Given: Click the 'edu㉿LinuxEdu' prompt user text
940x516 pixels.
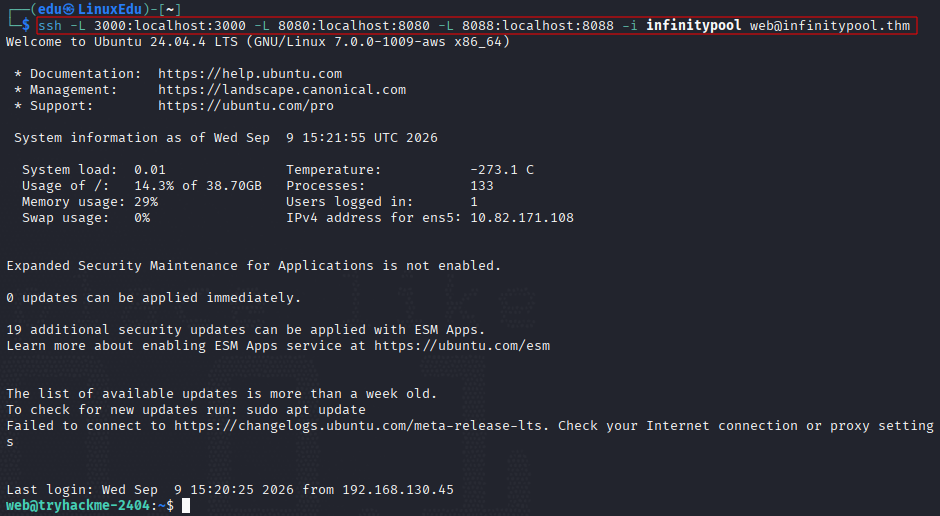Looking at the screenshot, I should tap(89, 9).
